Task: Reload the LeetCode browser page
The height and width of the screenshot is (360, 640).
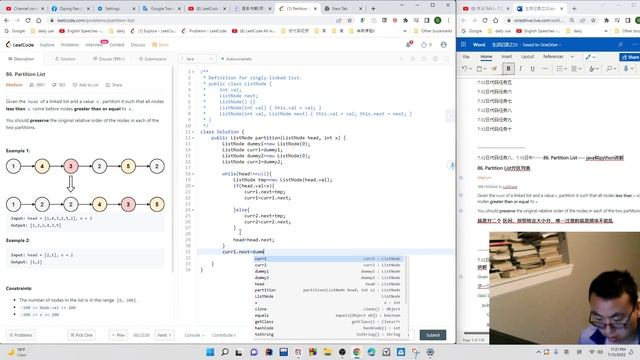Action: [x=28, y=20]
